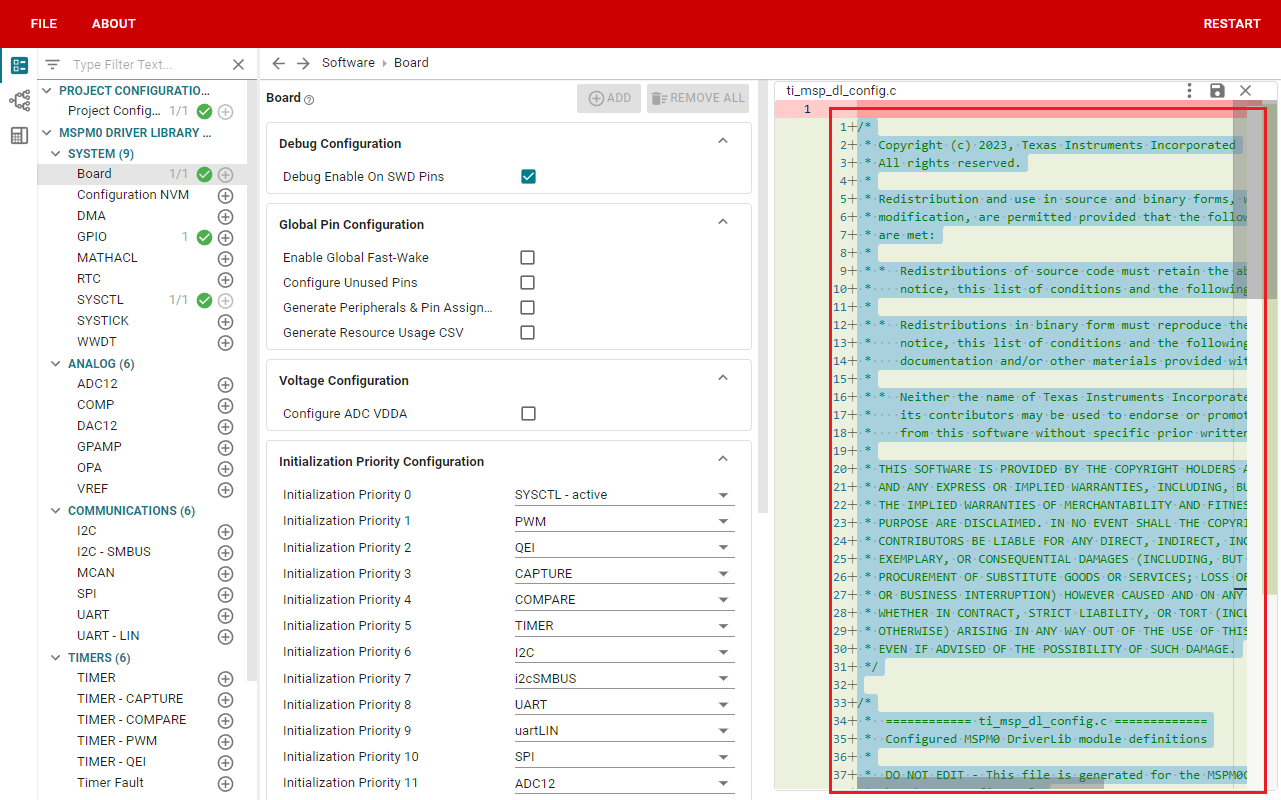
Task: Click the Board settings panel scrollbar
Action: [x=763, y=295]
